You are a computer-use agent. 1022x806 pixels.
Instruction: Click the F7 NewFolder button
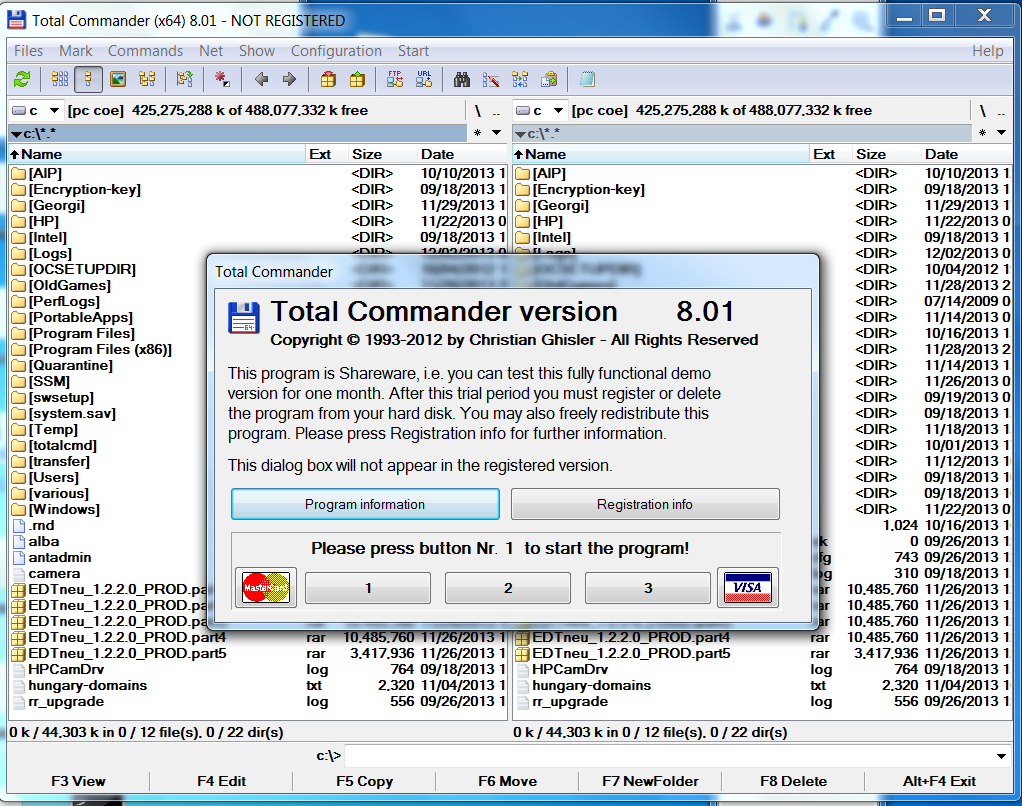click(650, 781)
